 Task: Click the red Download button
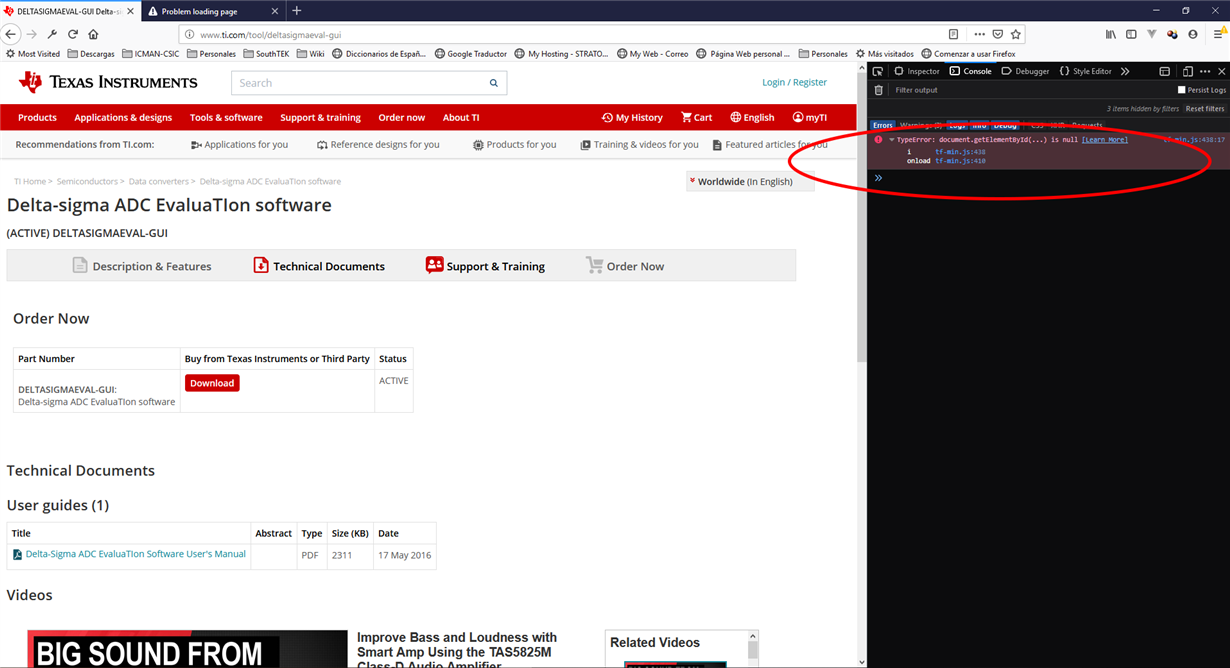click(x=212, y=383)
